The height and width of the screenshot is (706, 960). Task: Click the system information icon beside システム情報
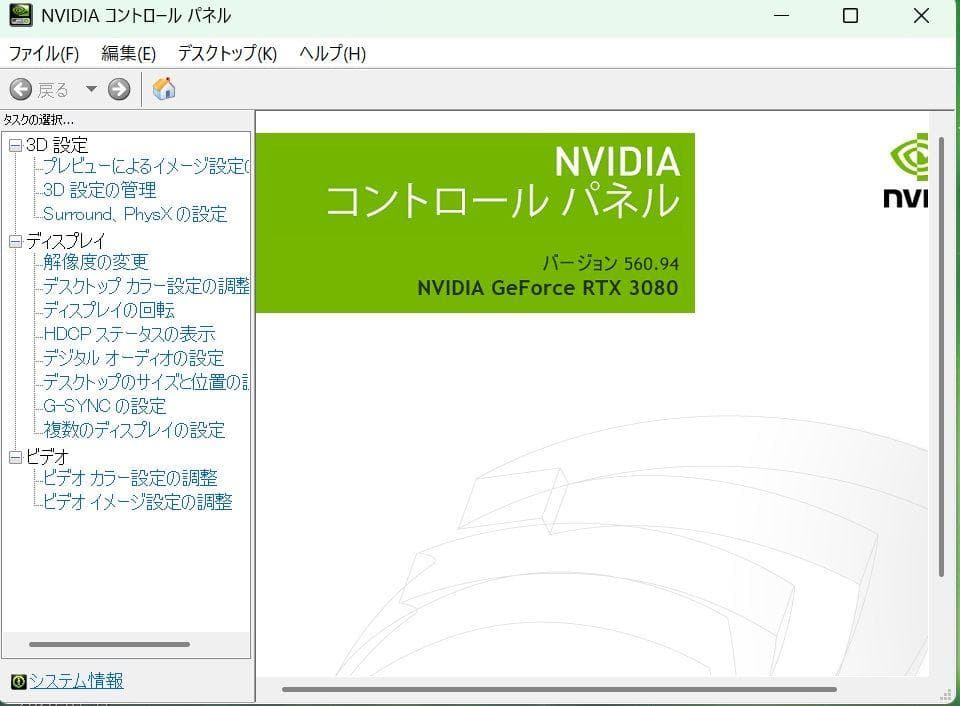pyautogui.click(x=18, y=681)
